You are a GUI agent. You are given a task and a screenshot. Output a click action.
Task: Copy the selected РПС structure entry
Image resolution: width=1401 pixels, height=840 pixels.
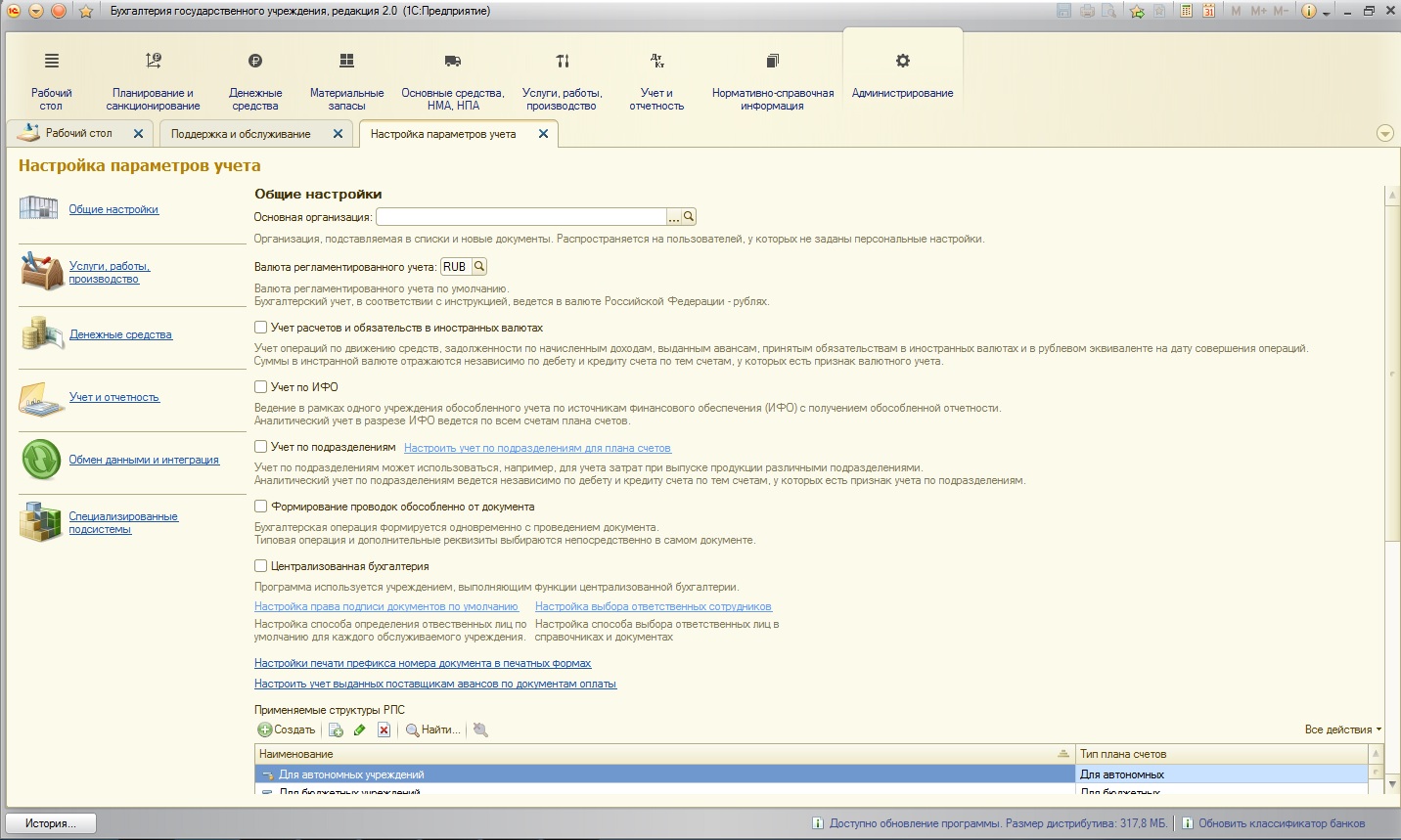click(336, 729)
